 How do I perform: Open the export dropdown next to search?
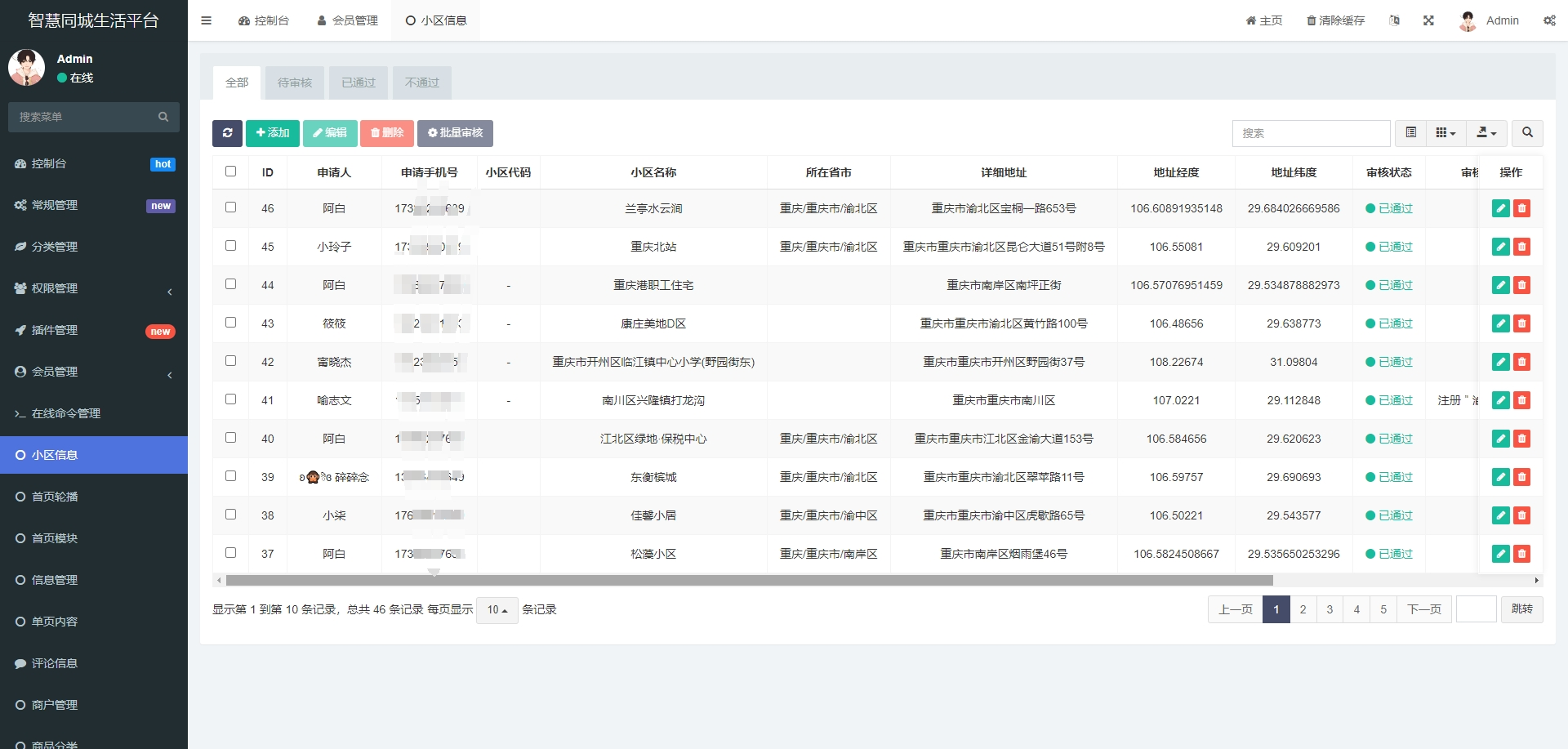click(1486, 132)
